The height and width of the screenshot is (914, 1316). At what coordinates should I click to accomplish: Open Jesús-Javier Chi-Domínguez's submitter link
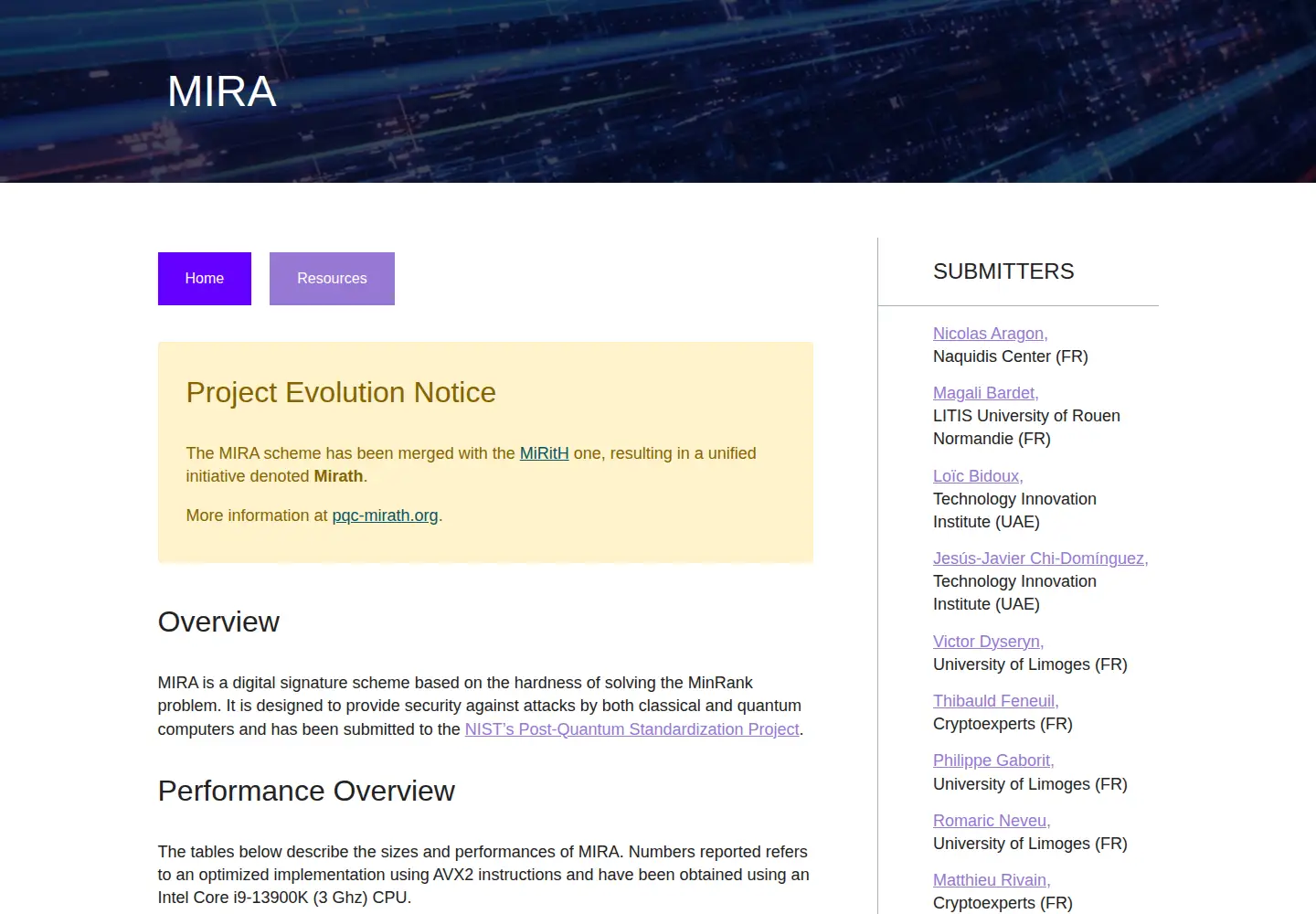point(1040,558)
